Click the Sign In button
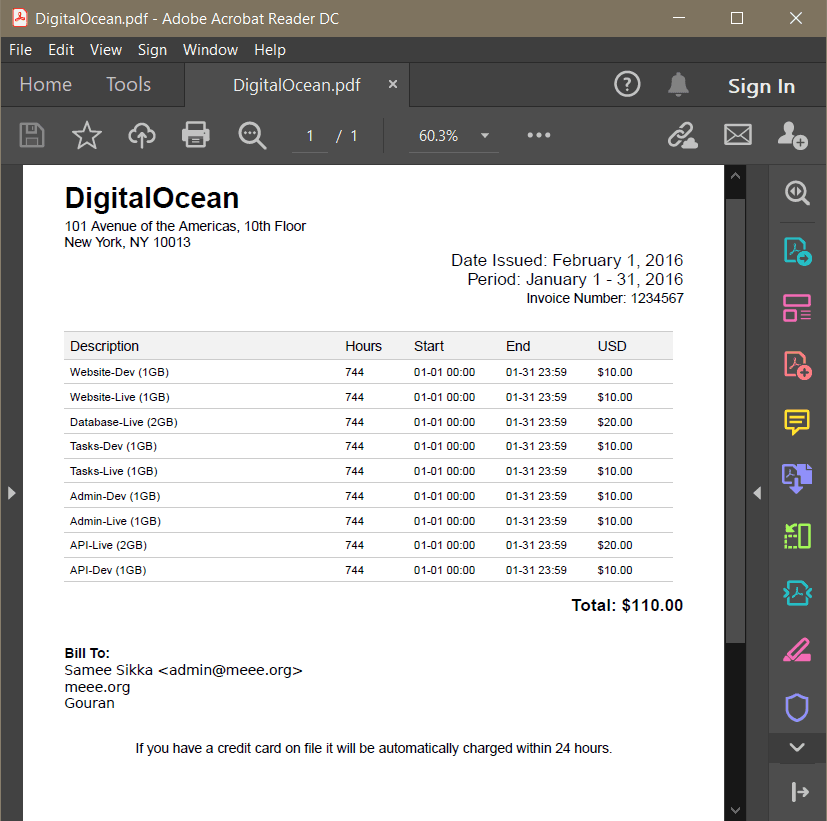Viewport: 827px width, 821px height. pos(761,86)
